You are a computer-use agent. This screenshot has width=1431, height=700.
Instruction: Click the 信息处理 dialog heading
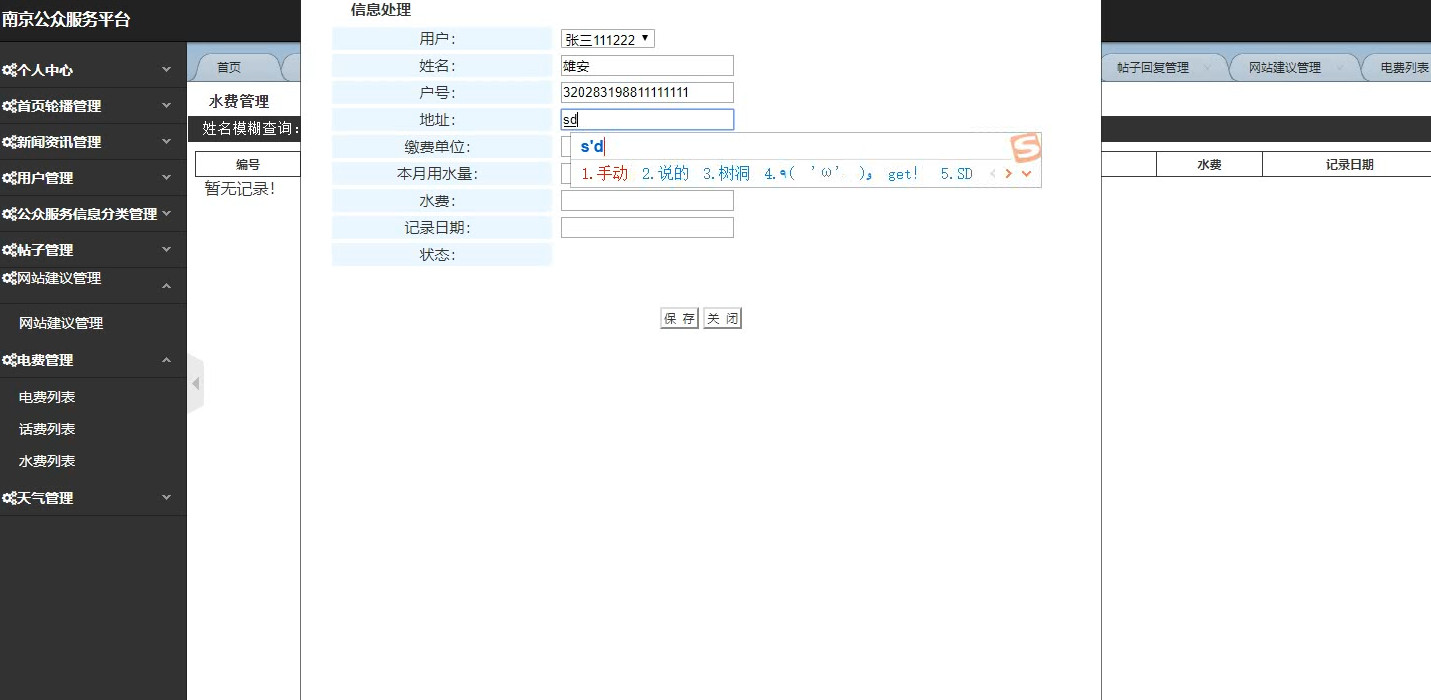[x=381, y=10]
